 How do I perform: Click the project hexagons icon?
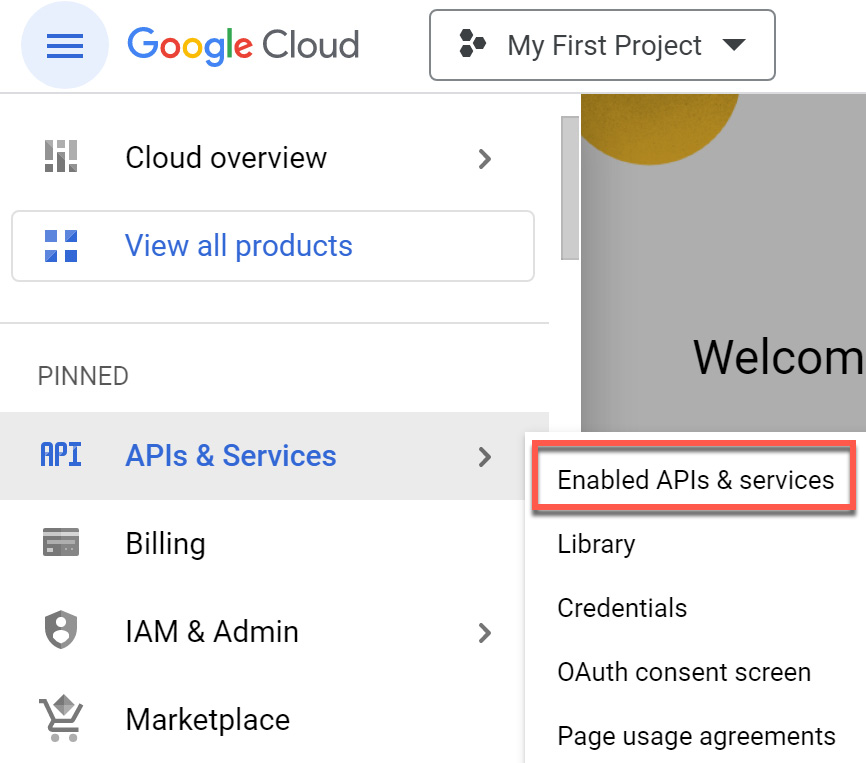(472, 44)
